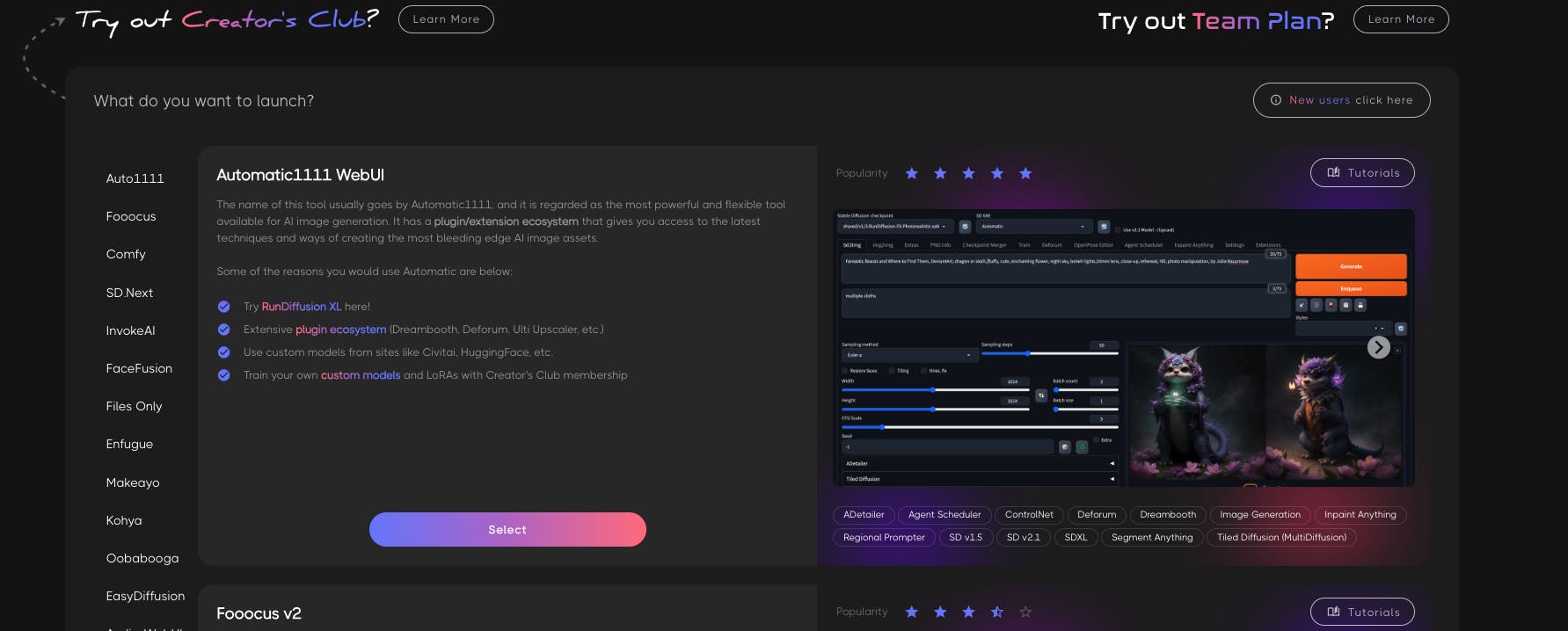Follow the RunDiffusion XL link
This screenshot has height=631, width=1568.
[x=302, y=307]
